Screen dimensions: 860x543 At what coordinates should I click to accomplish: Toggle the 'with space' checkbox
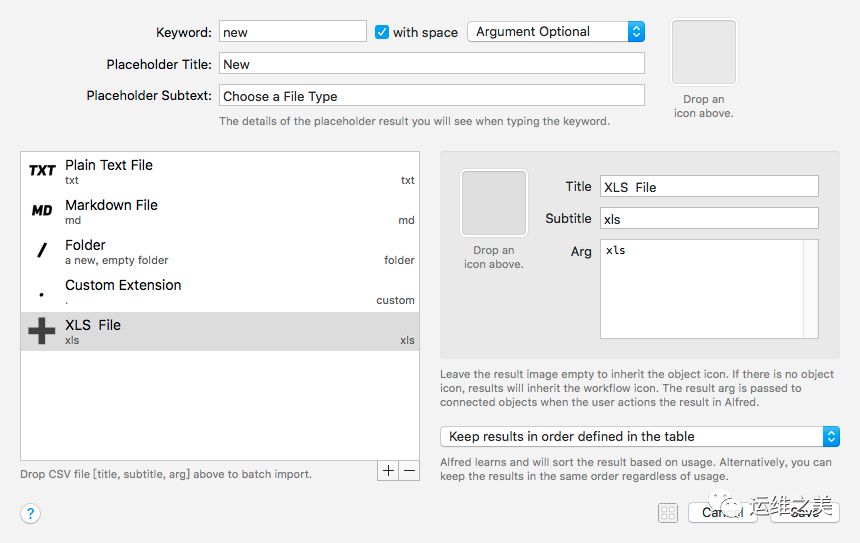coord(382,32)
